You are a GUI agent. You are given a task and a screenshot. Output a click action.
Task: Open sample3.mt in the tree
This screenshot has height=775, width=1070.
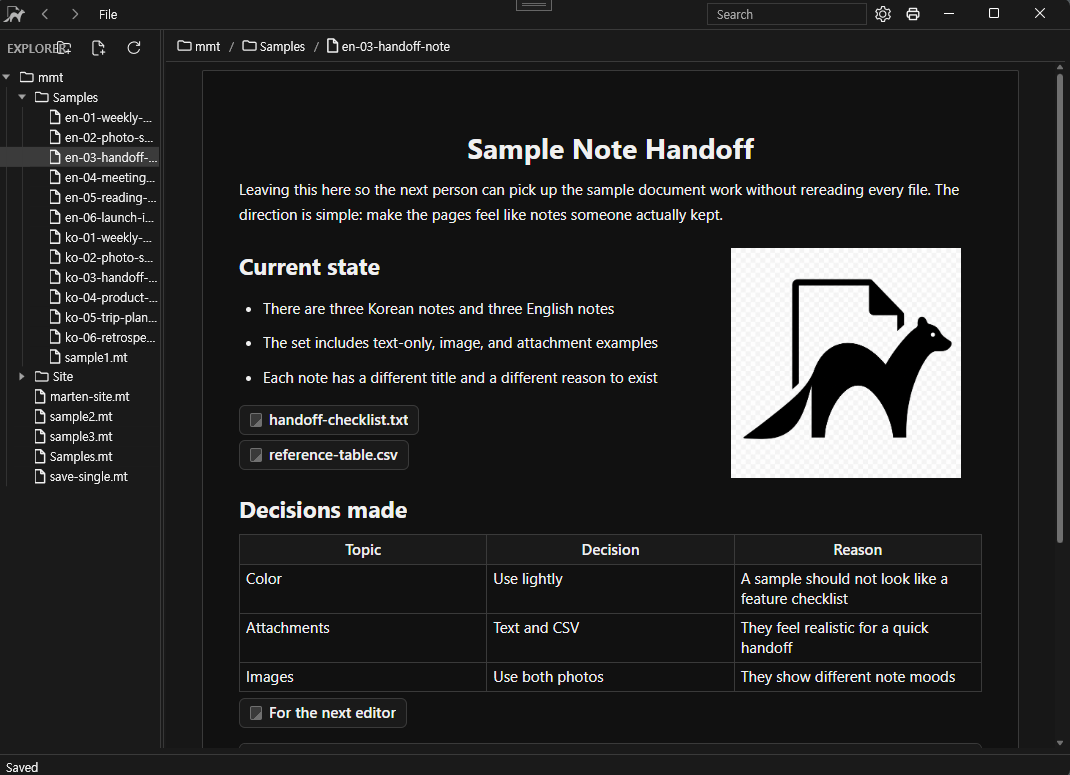(x=74, y=437)
